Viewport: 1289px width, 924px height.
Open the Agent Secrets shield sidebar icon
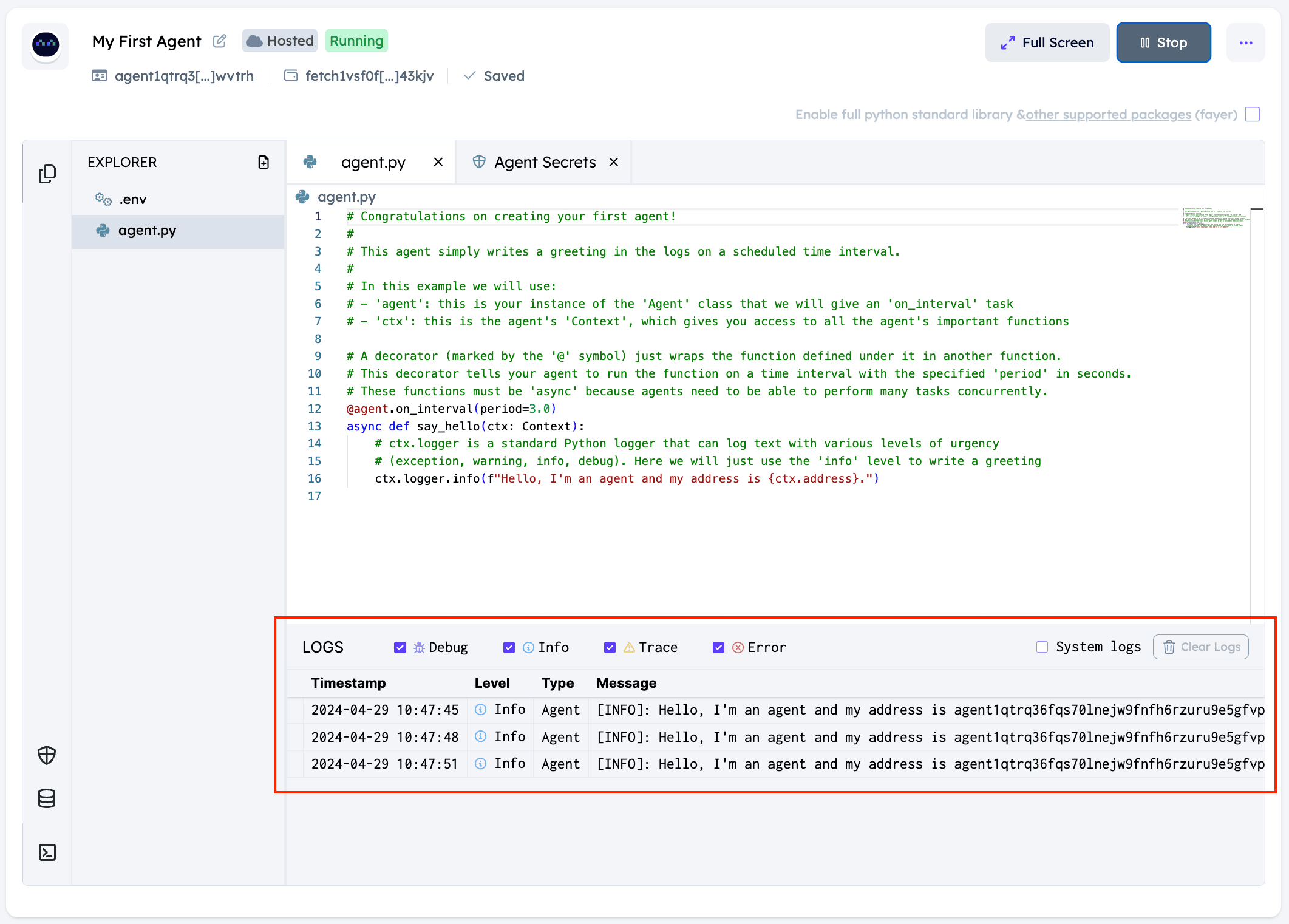click(x=47, y=755)
